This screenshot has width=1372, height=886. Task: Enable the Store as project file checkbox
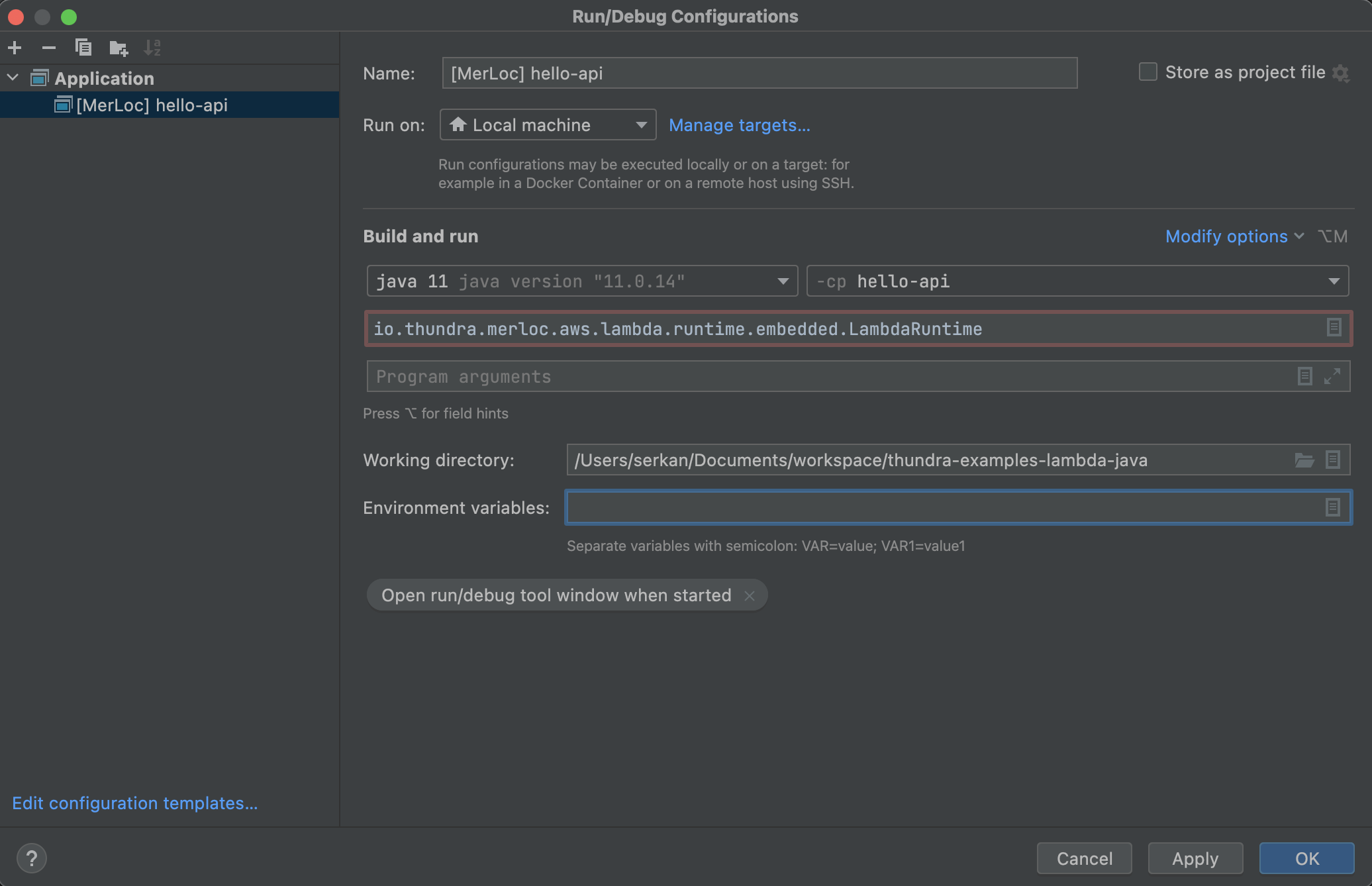pos(1148,72)
